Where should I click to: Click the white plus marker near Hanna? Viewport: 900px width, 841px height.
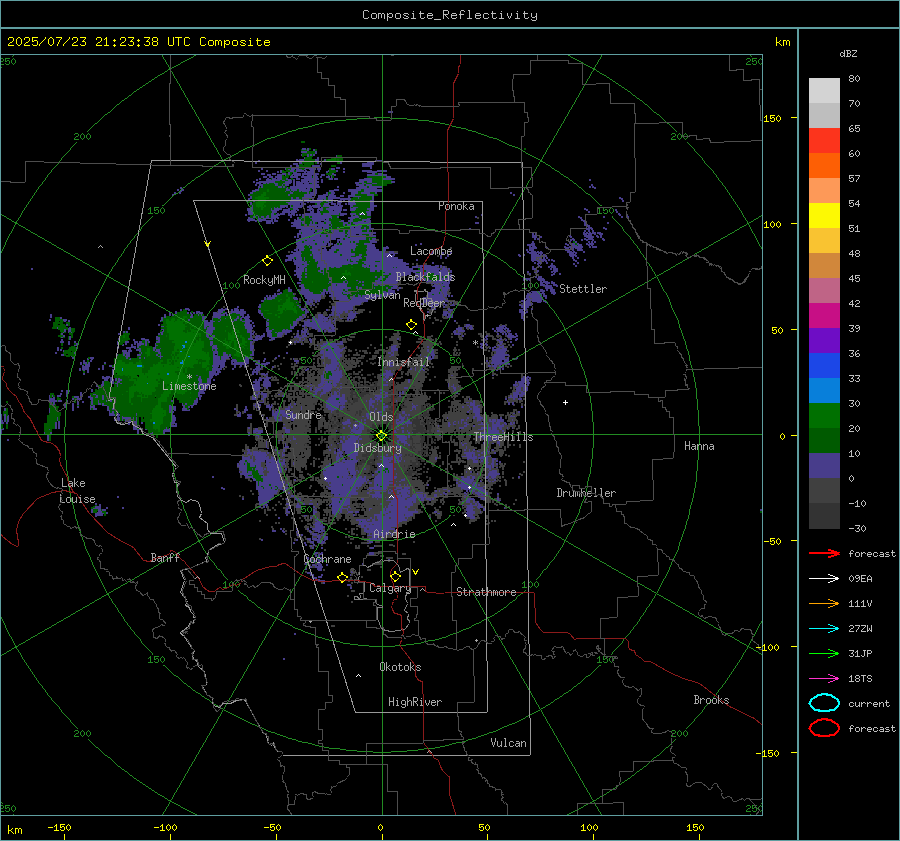click(565, 402)
